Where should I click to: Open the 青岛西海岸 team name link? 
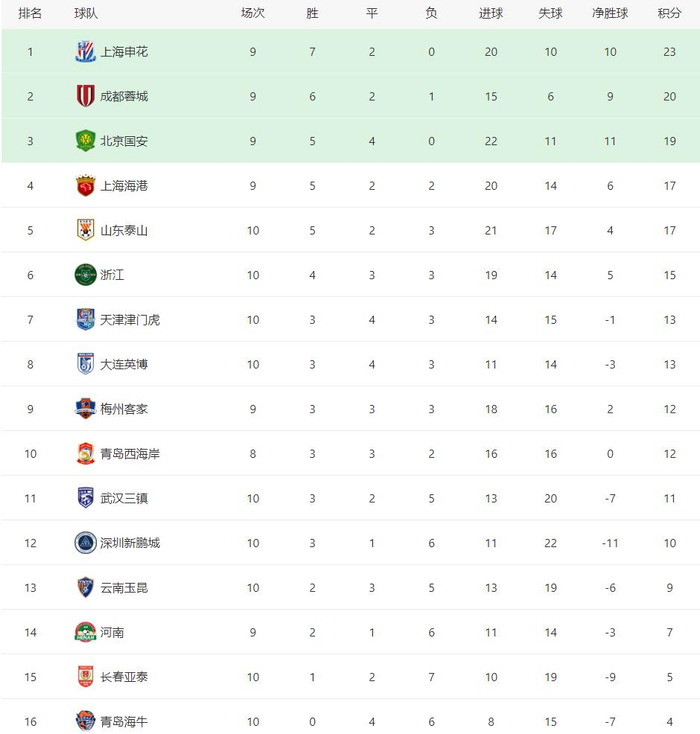130,454
